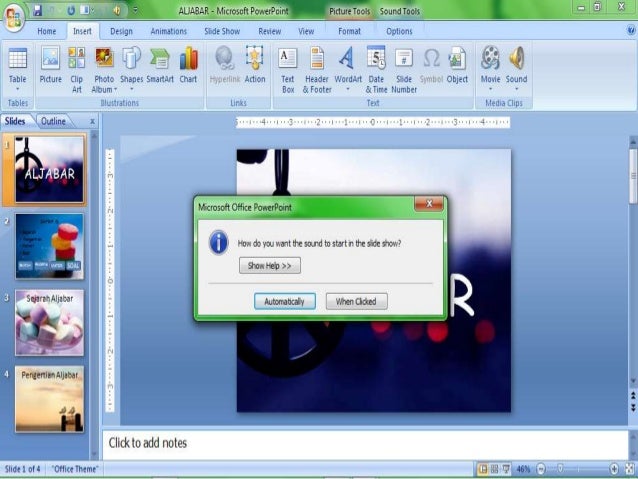Click the Next Slide double arrow
Screen dimensions: 638x479
633,407
